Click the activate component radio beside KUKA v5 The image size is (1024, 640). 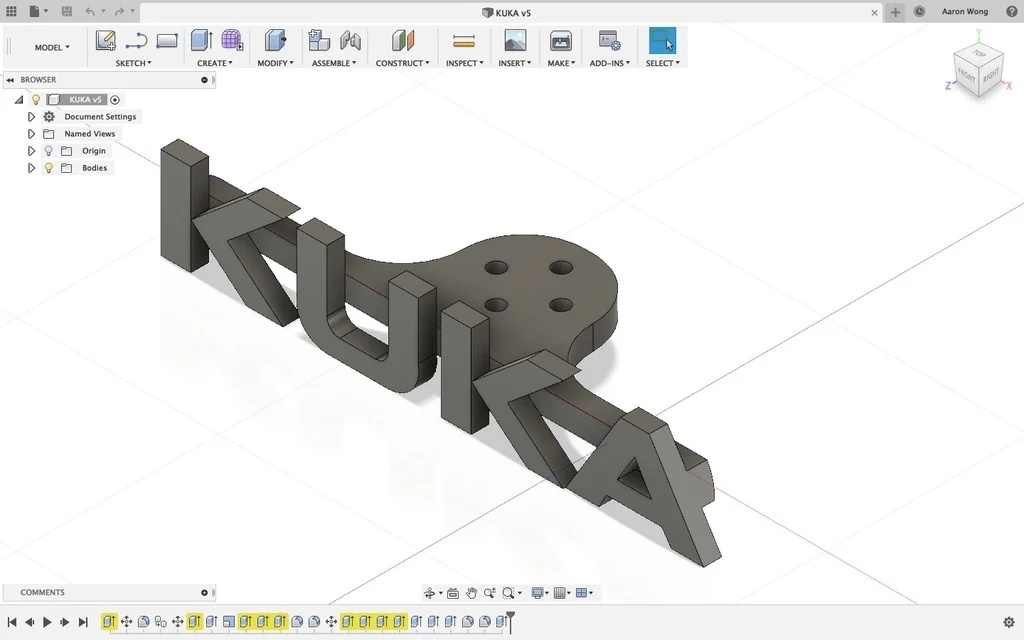[x=115, y=100]
